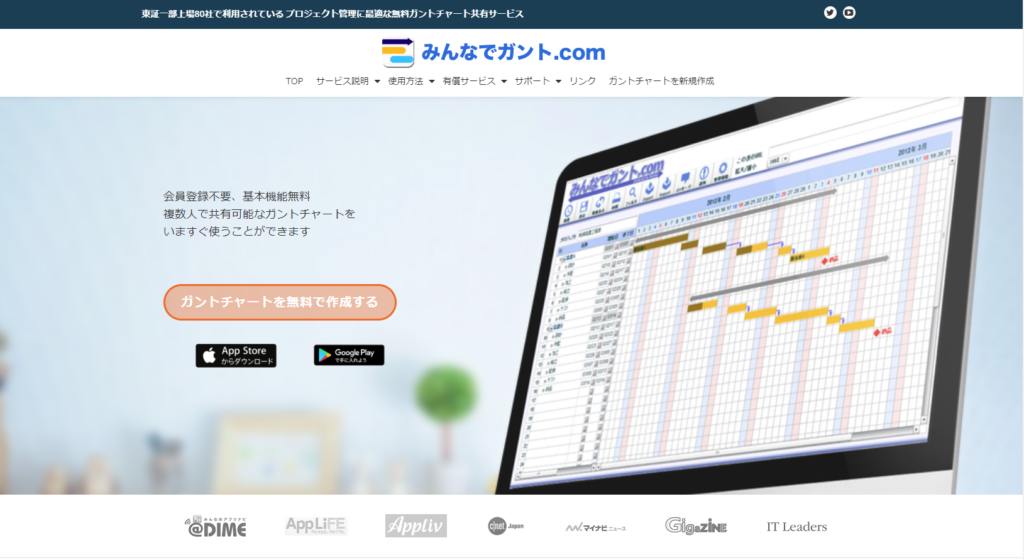Click the IT Leaders logo

tap(796, 527)
